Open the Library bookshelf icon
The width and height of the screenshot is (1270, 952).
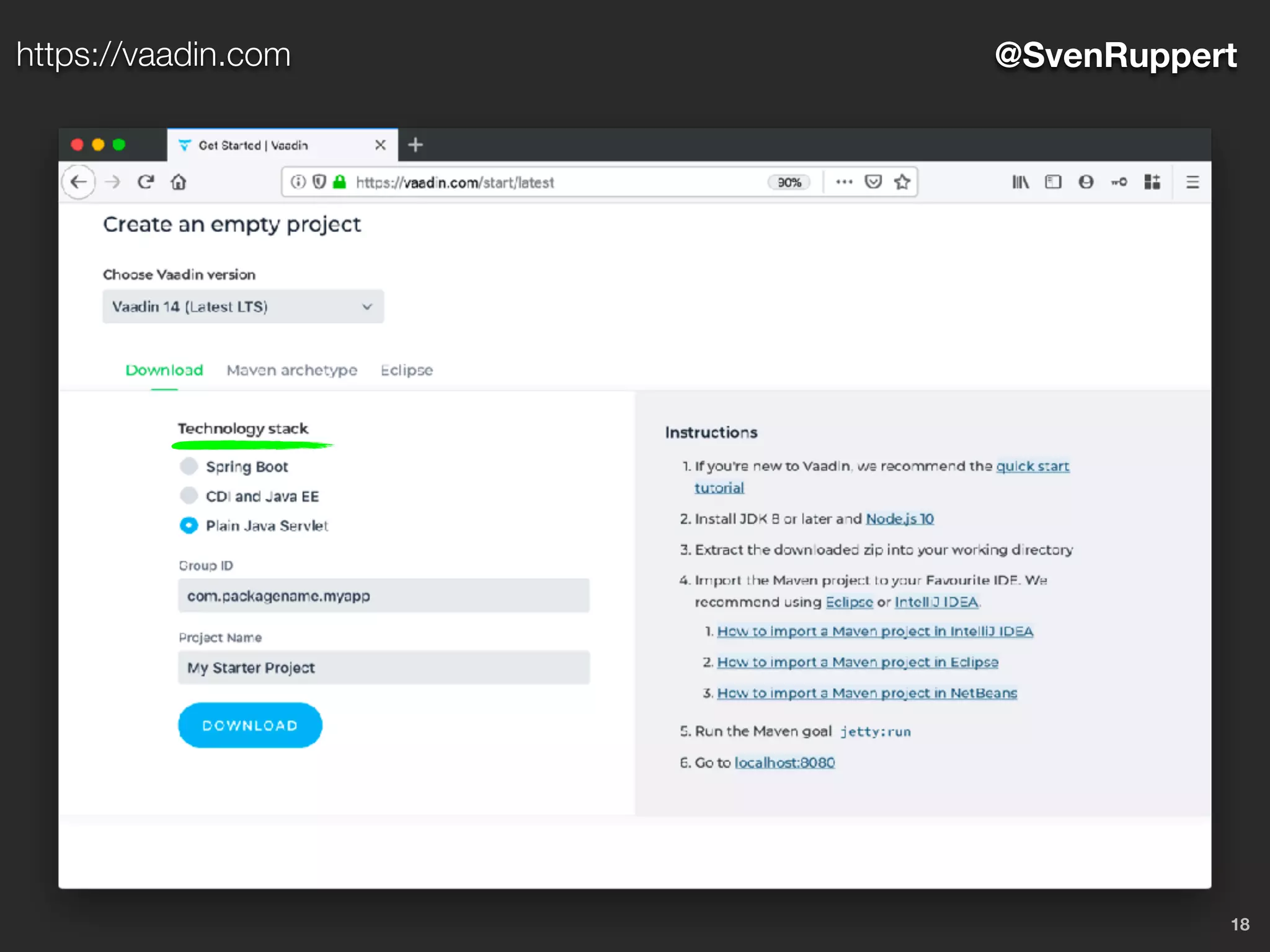pyautogui.click(x=1020, y=182)
